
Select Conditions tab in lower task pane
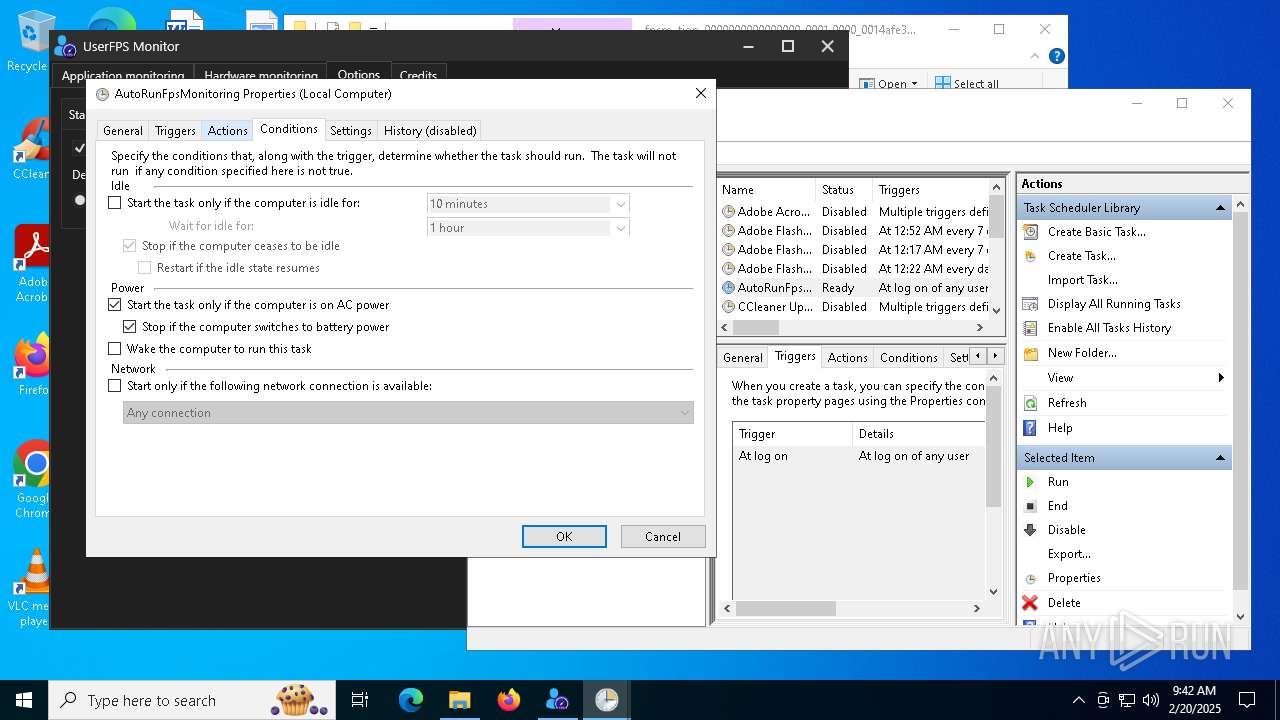click(909, 357)
